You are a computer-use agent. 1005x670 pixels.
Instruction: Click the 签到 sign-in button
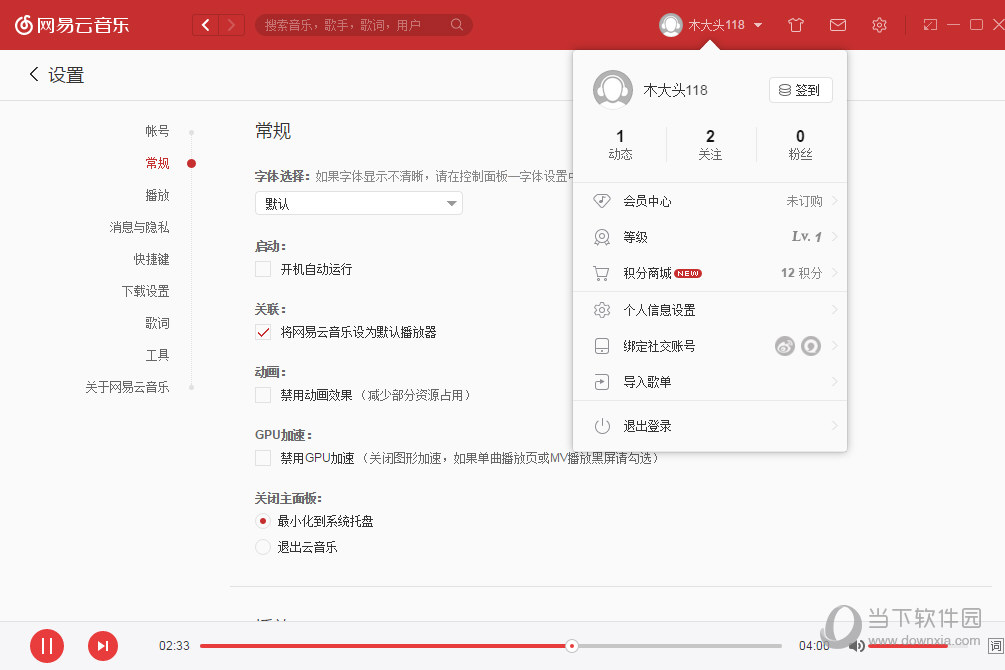pyautogui.click(x=800, y=90)
